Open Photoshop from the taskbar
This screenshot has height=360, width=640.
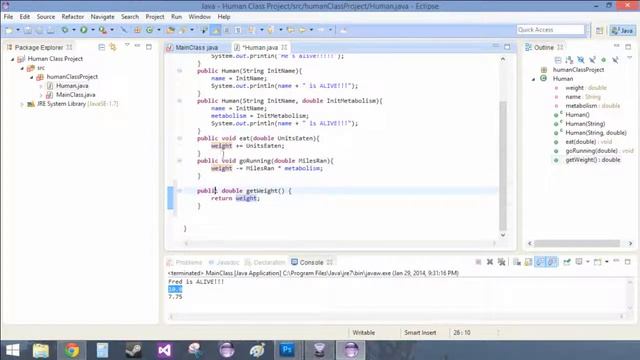(287, 350)
